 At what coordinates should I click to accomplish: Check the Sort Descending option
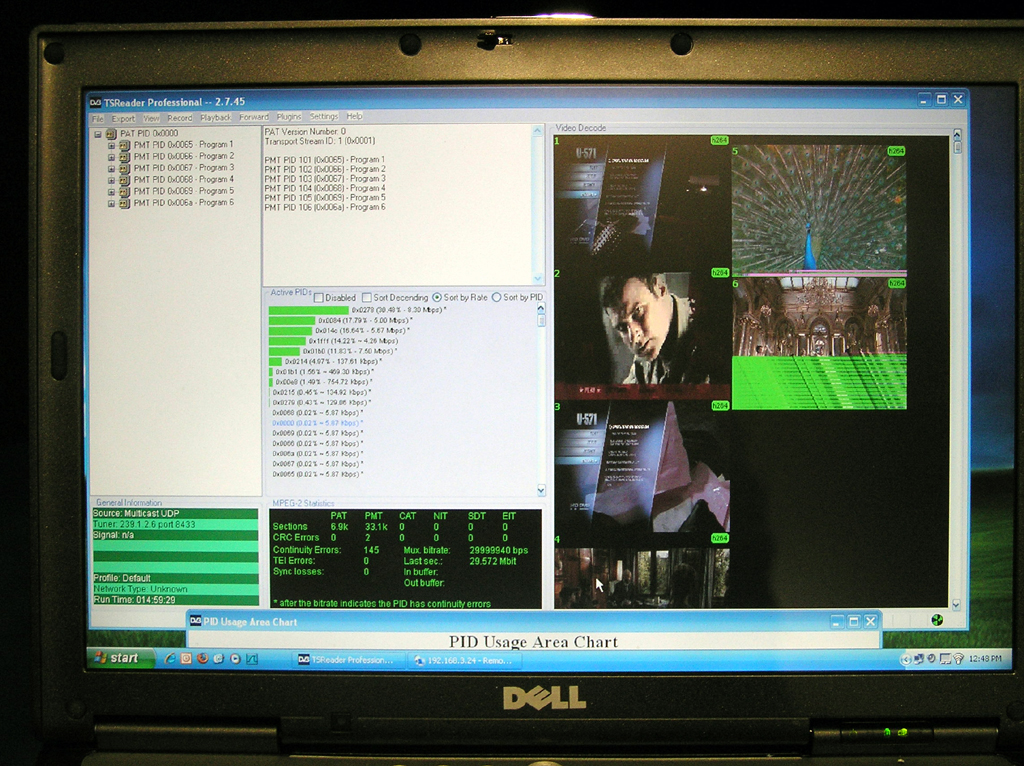[x=366, y=298]
